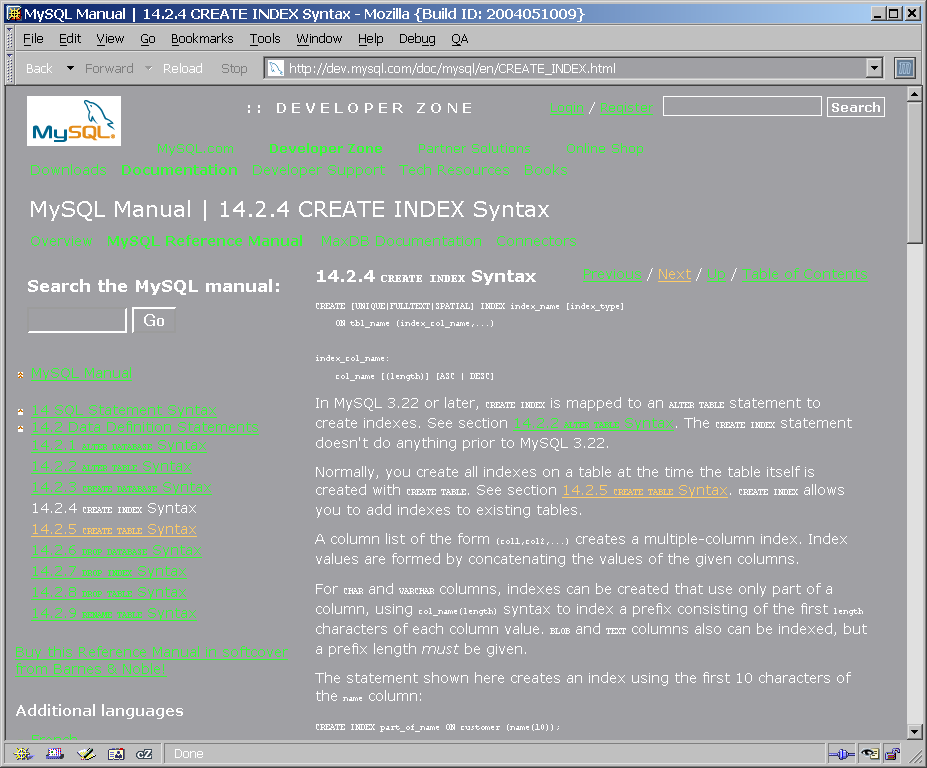Viewport: 927px width, 768px height.
Task: Open Mail component icon in status bar
Action: click(54, 753)
